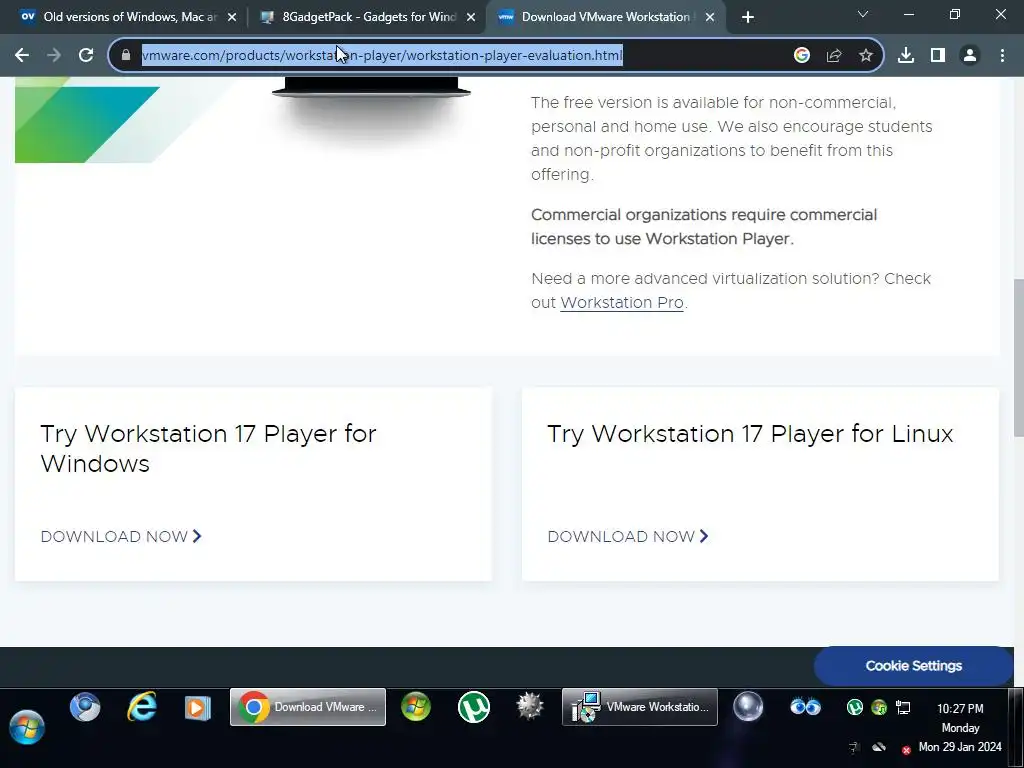Open a new browser tab
This screenshot has height=768, width=1024.
[x=748, y=17]
